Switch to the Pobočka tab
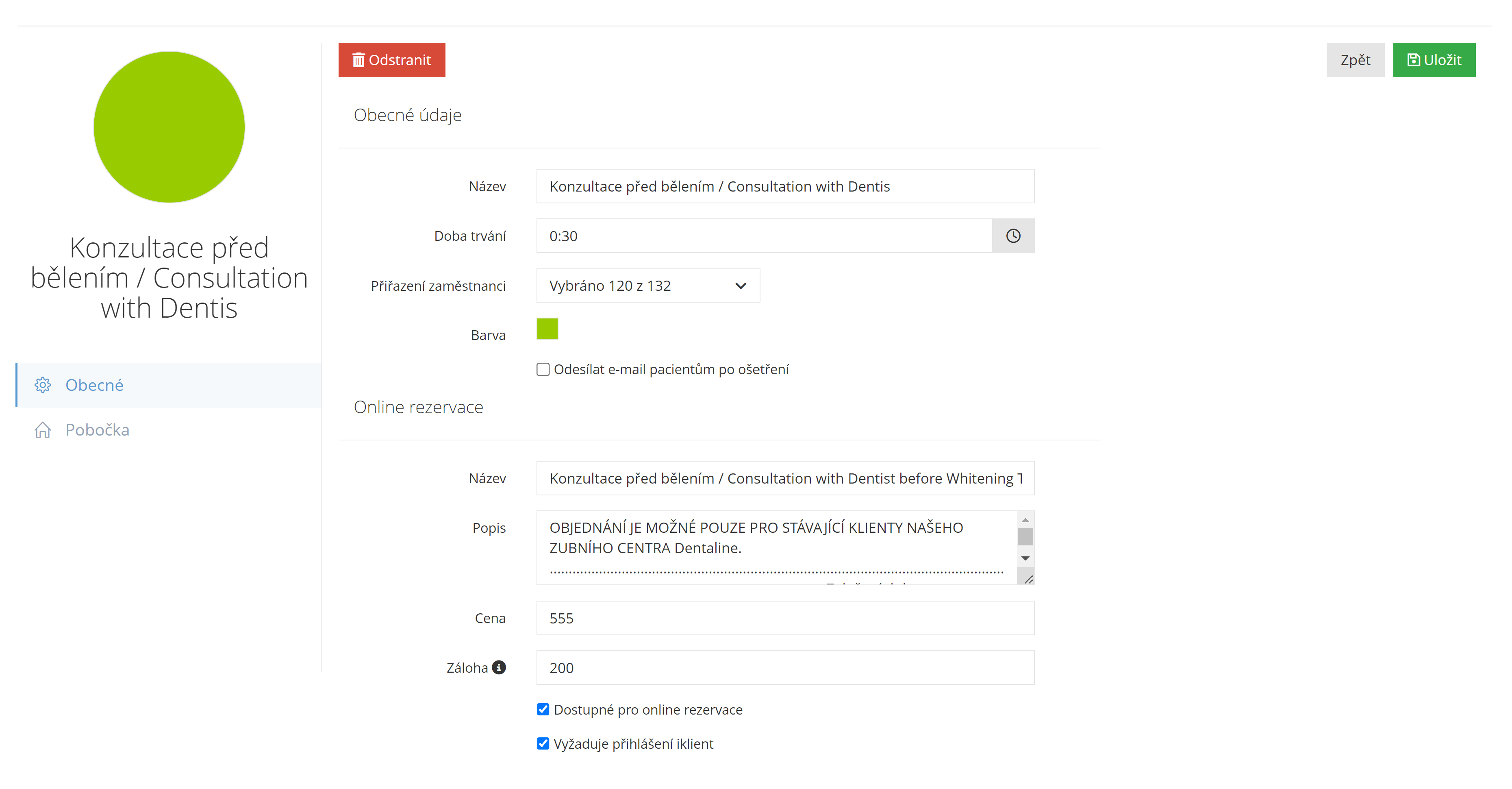The width and height of the screenshot is (1512, 789). [x=98, y=429]
